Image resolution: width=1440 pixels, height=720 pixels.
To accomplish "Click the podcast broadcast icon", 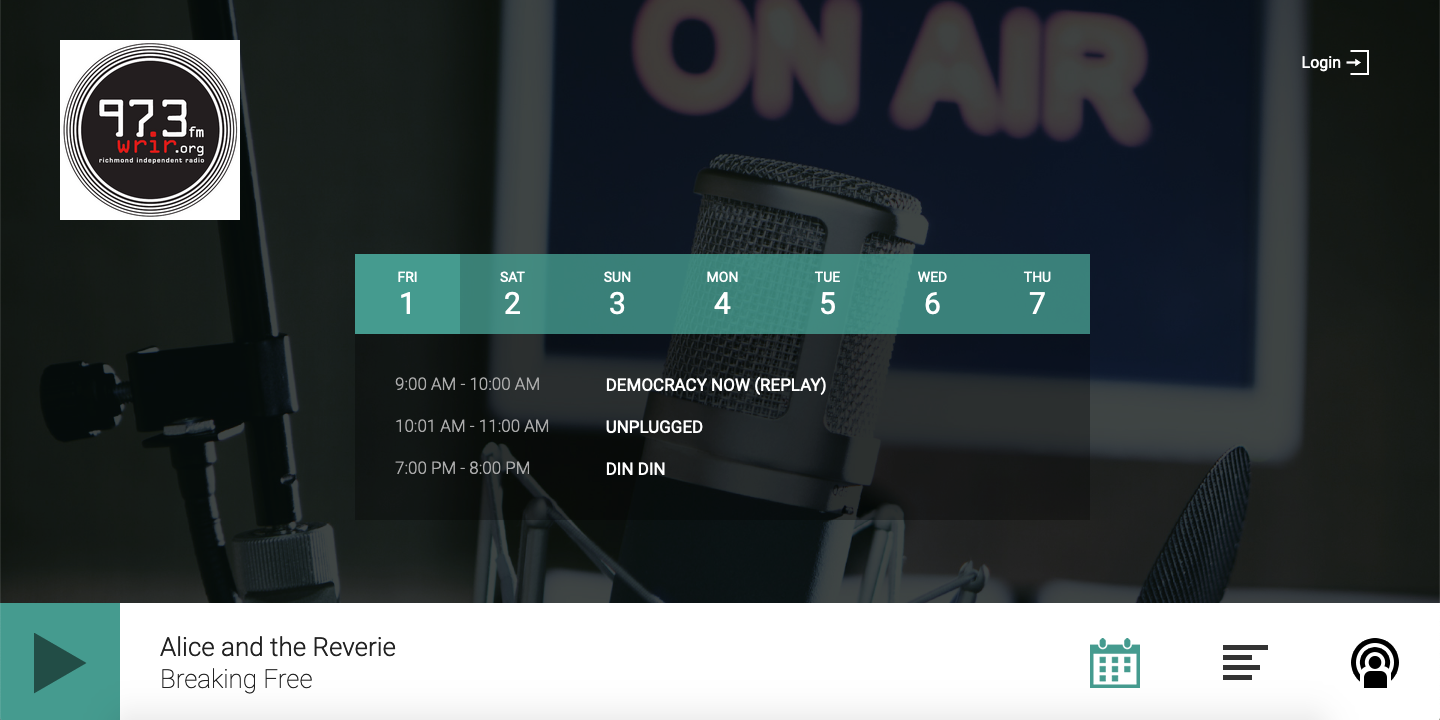I will point(1375,662).
